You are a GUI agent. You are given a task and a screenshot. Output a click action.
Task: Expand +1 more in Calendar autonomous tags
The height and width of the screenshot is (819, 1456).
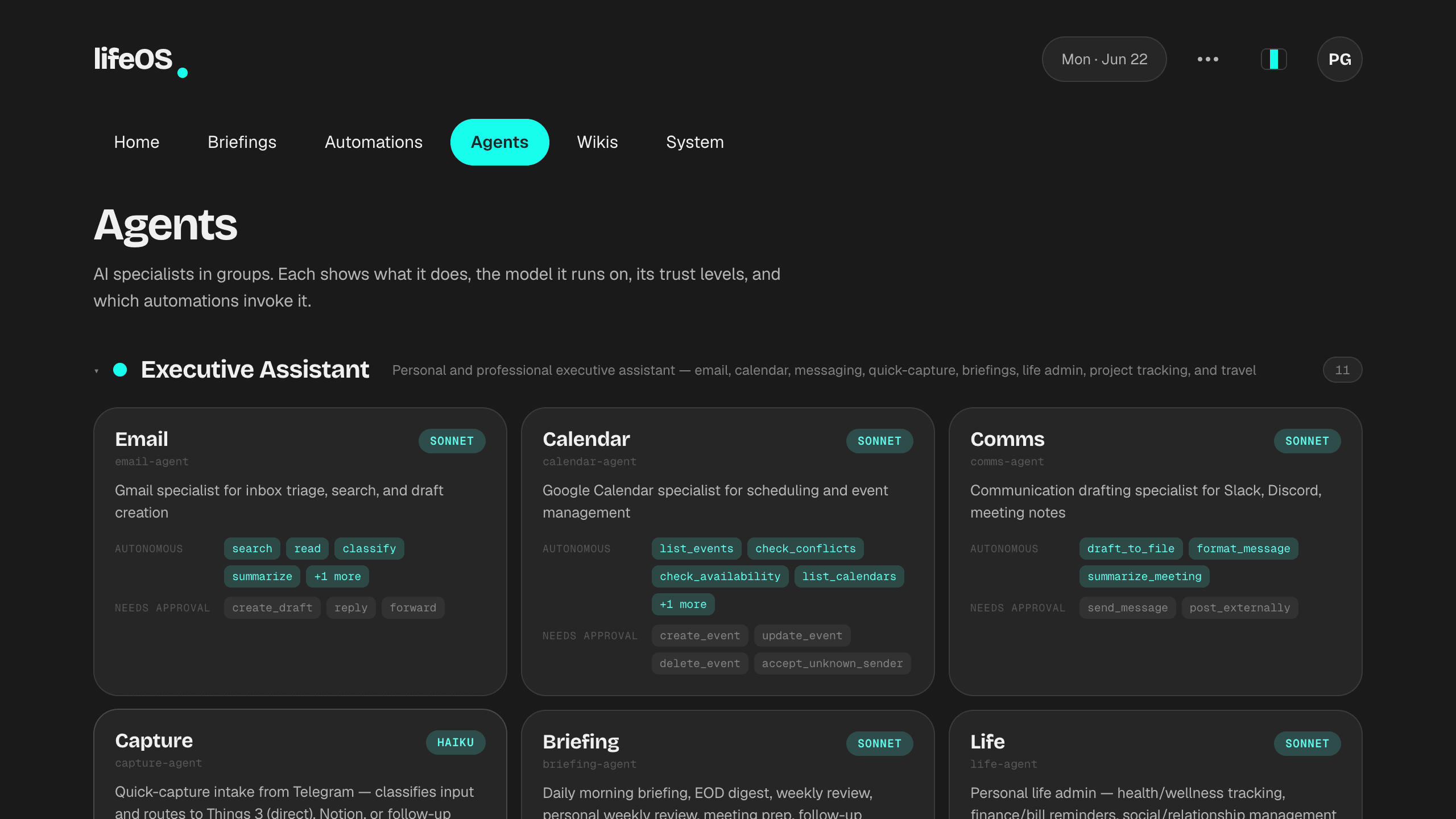683,605
